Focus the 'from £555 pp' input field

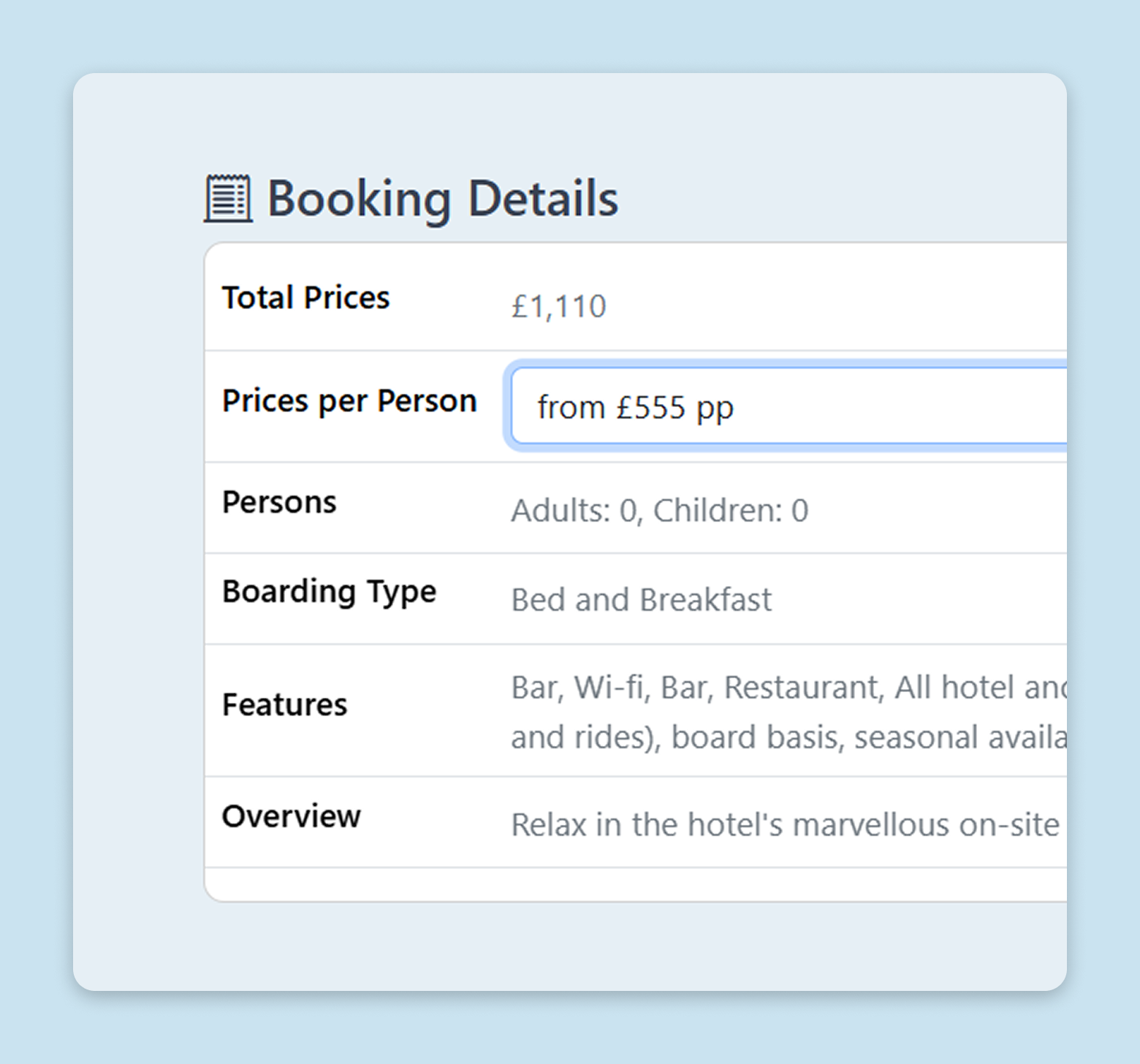[x=788, y=407]
